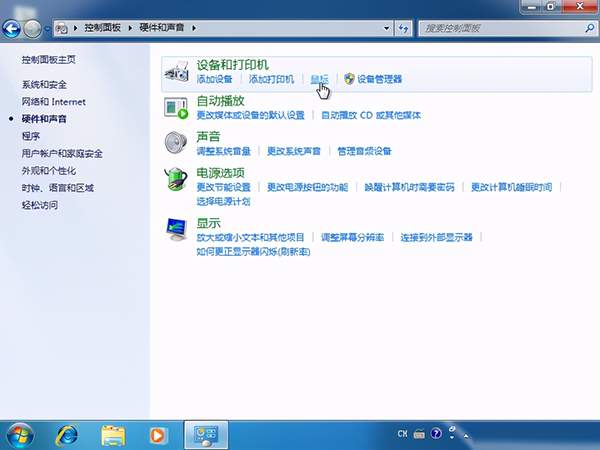The width and height of the screenshot is (600, 450).
Task: Click the shield icon beside 设备管理器
Action: [349, 79]
